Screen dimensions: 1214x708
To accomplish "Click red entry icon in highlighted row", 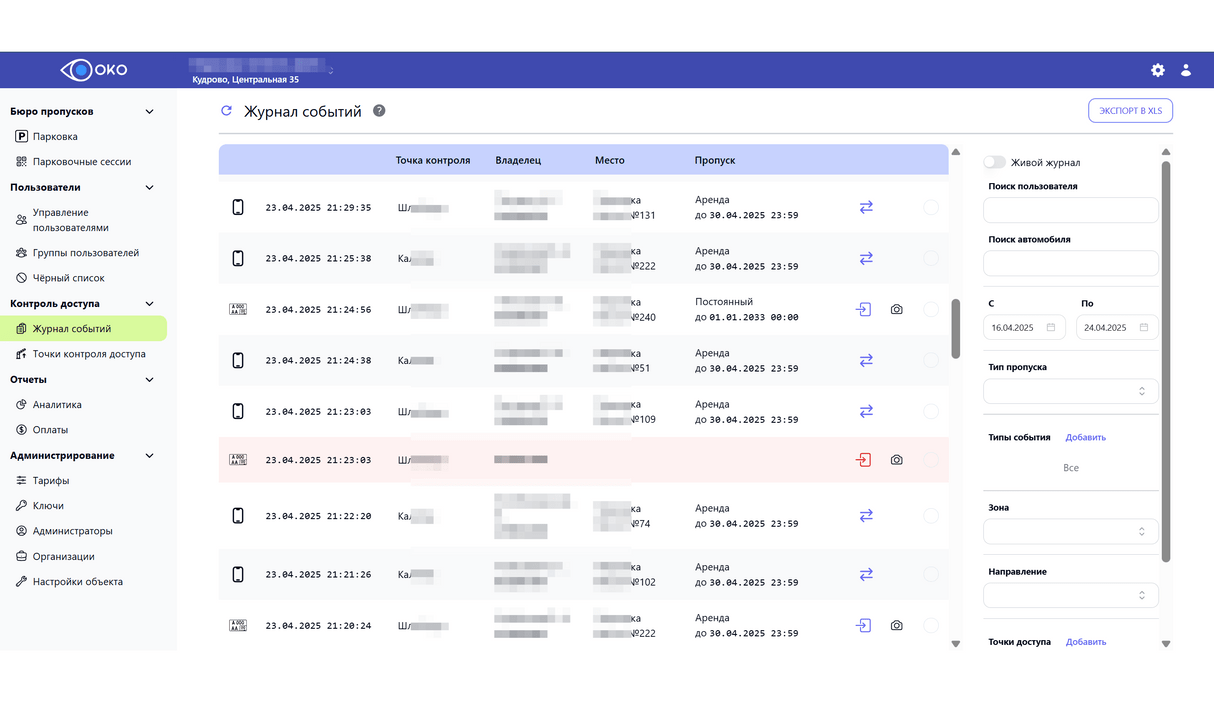I will pos(863,460).
